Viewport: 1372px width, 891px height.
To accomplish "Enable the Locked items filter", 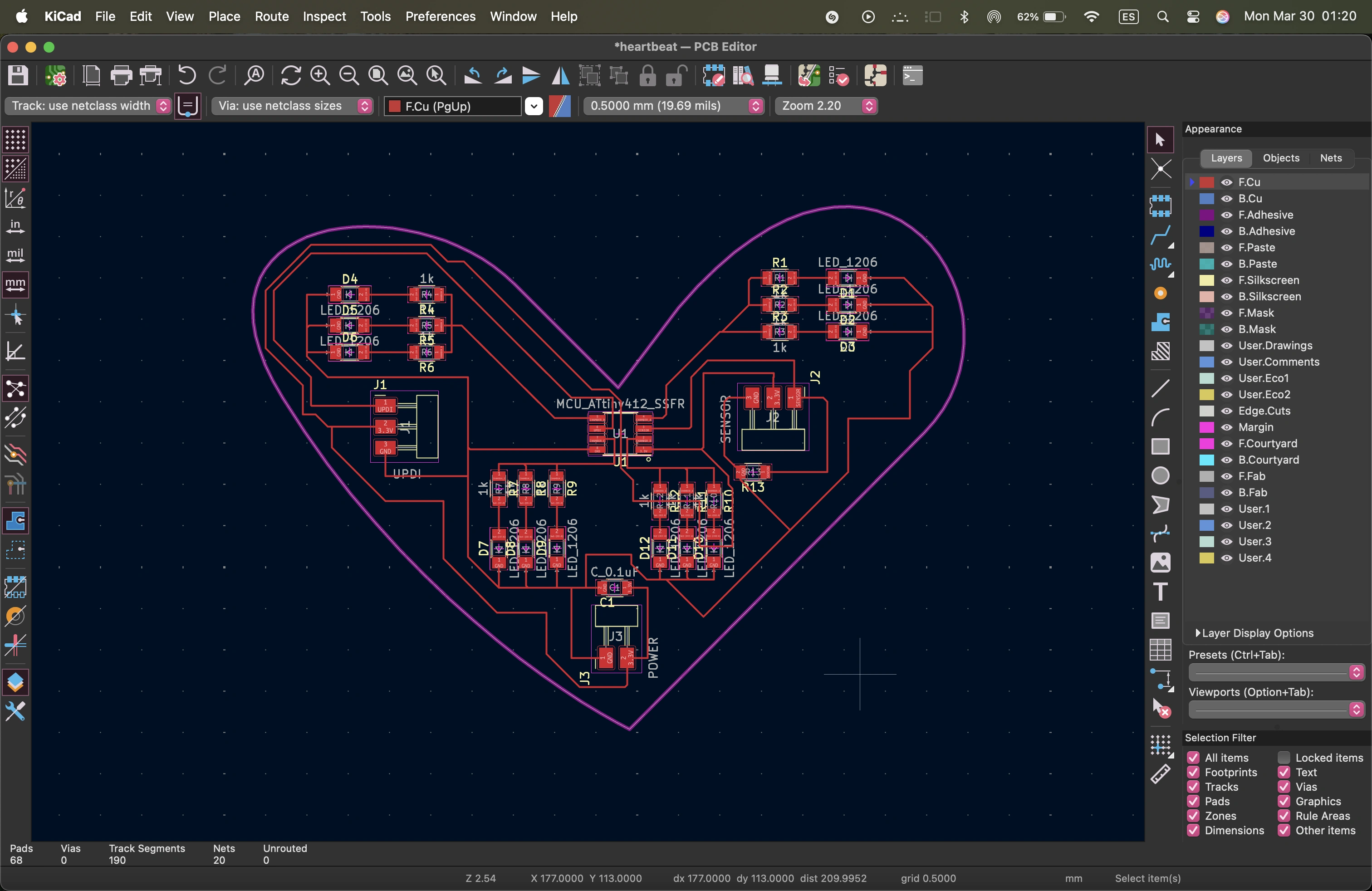I will tap(1284, 757).
